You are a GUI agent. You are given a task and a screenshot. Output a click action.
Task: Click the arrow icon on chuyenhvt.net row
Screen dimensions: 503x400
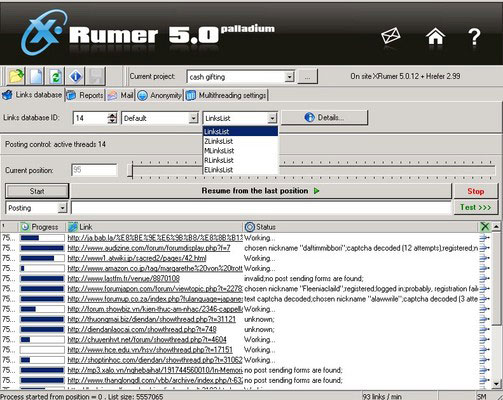(x=484, y=339)
